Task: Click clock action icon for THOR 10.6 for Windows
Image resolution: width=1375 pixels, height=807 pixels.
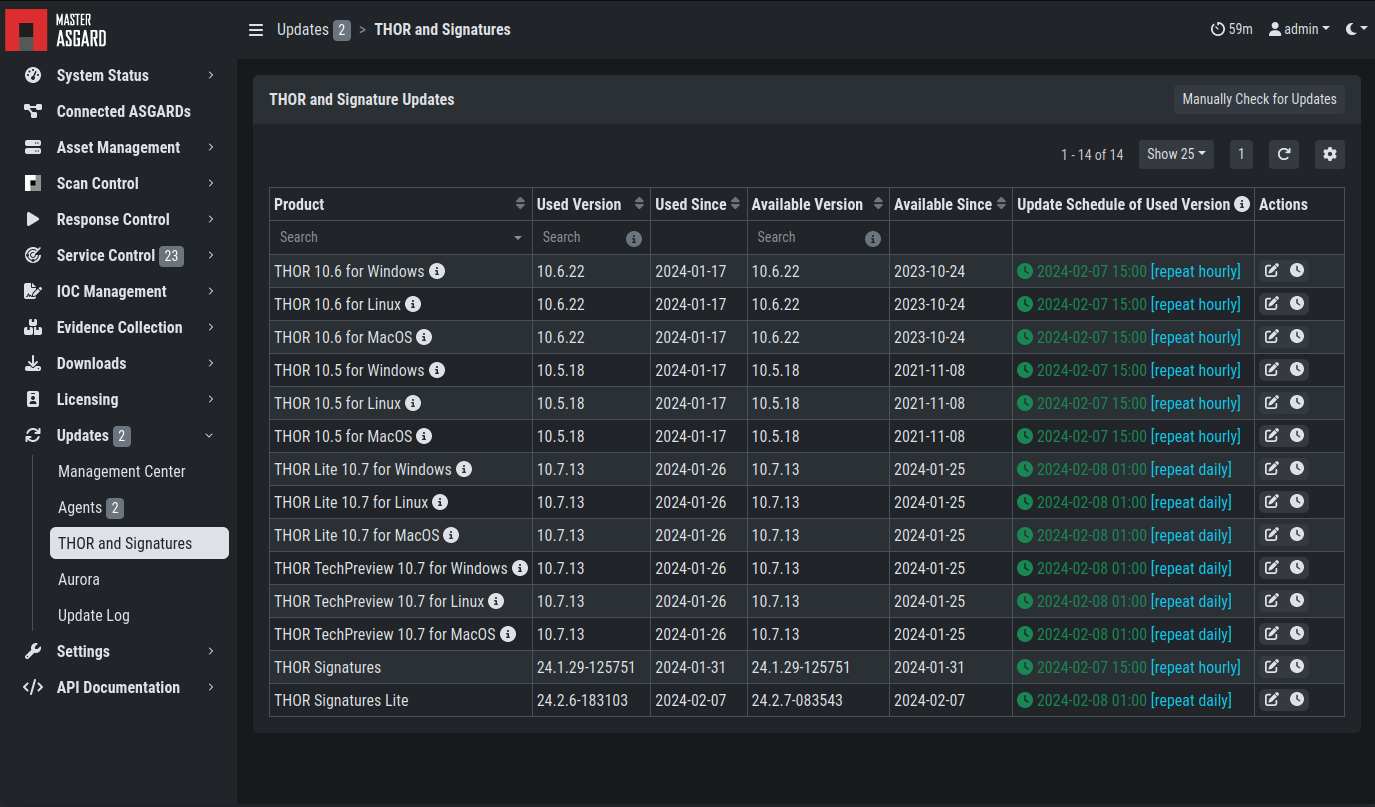Action: (x=1297, y=270)
